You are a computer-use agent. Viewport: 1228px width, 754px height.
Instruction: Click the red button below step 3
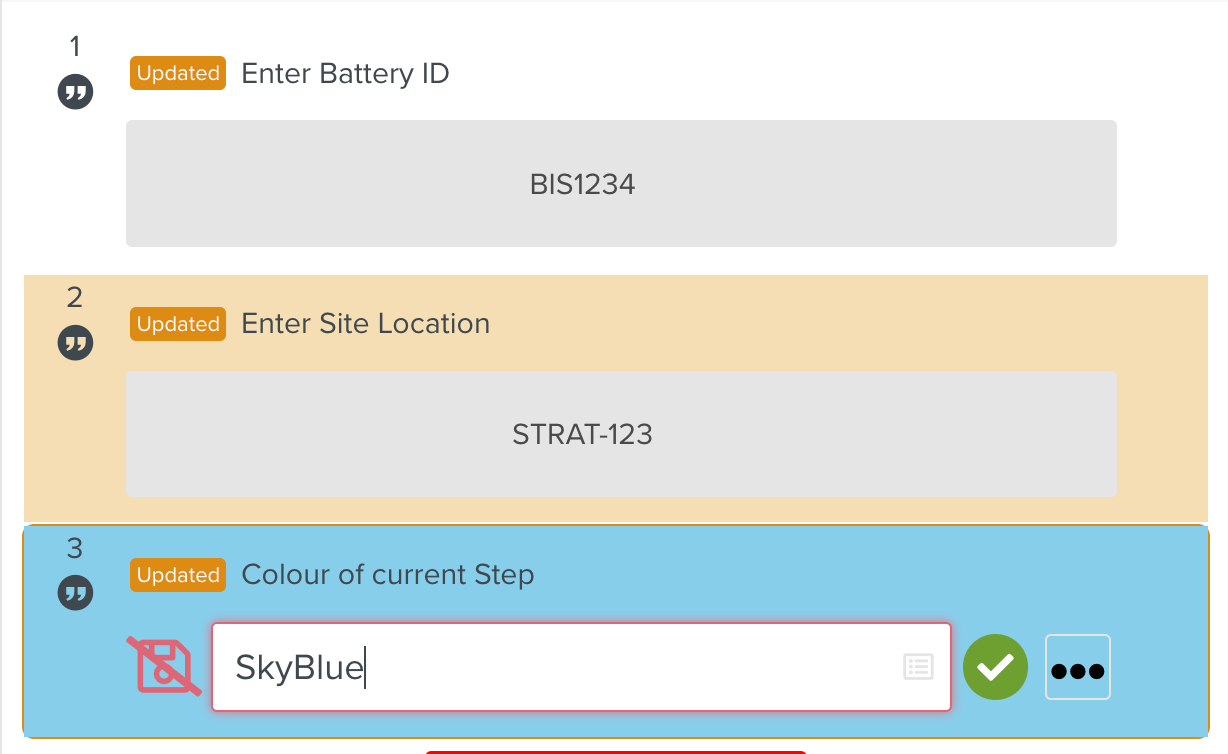615,751
